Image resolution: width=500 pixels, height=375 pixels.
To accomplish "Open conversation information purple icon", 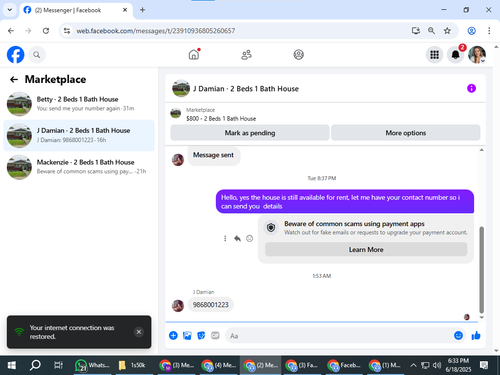I will (471, 88).
